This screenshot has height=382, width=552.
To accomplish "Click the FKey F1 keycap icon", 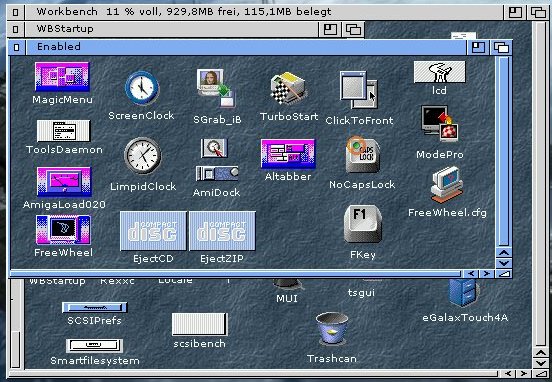I will click(363, 224).
